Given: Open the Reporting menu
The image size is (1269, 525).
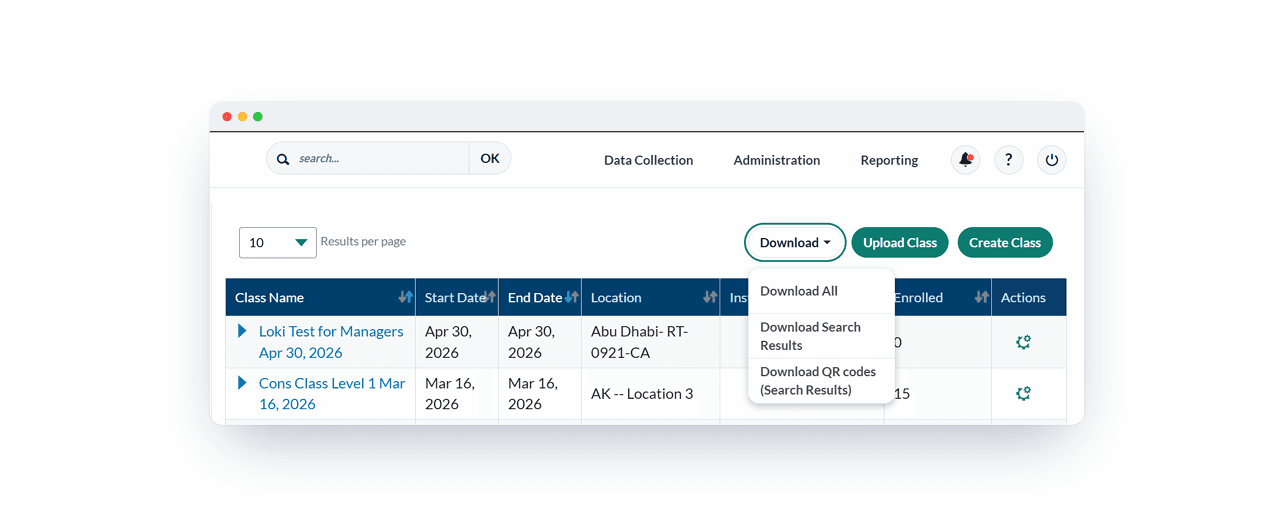Looking at the screenshot, I should click(889, 160).
